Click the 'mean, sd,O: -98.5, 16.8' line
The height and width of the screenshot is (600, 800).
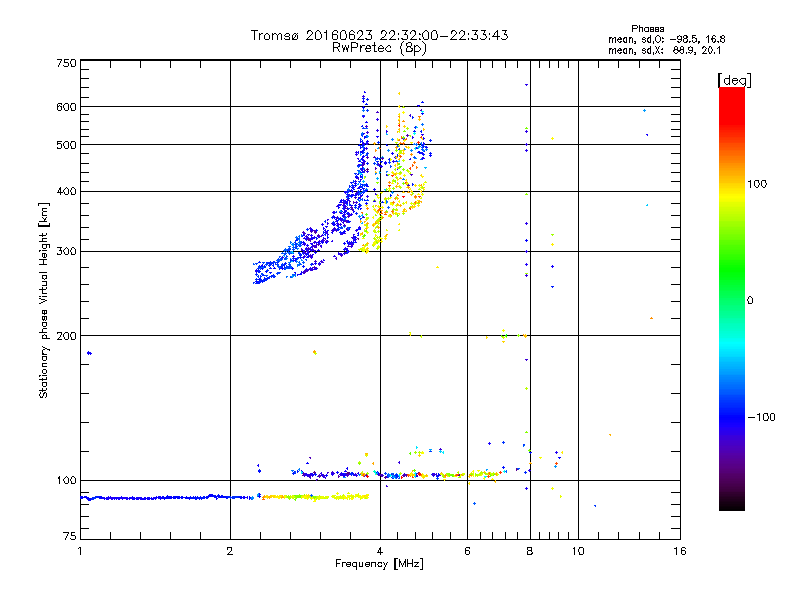click(x=666, y=39)
